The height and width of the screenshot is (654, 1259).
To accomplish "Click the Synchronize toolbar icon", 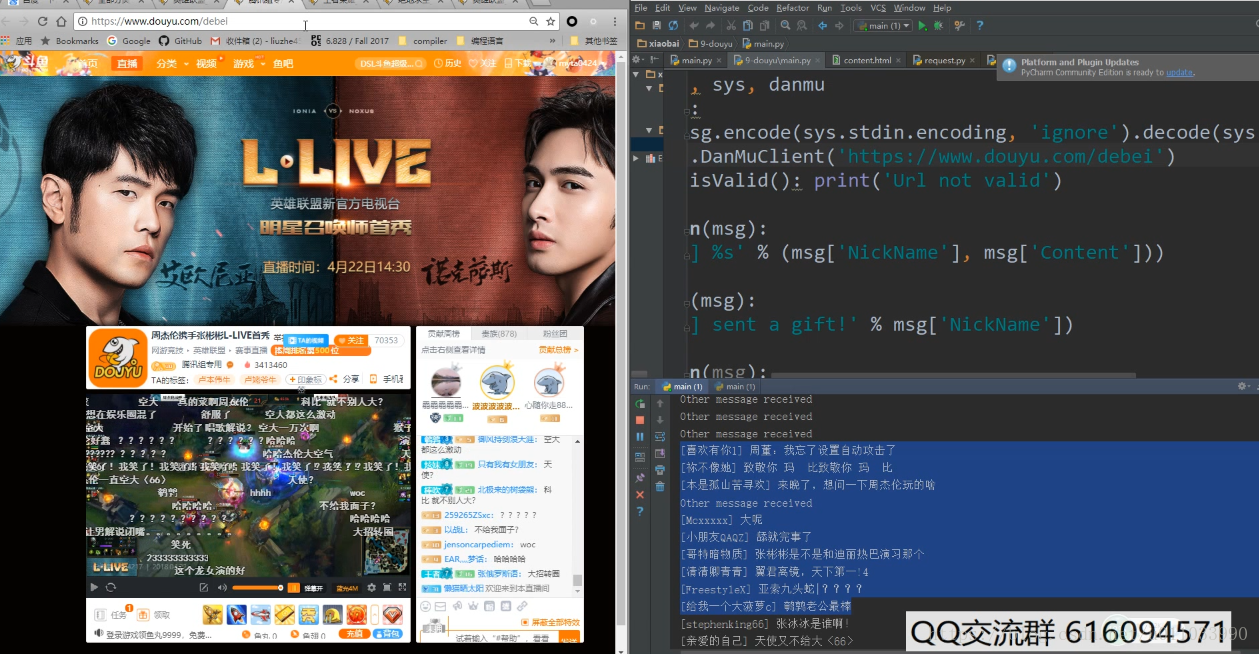I will point(673,26).
